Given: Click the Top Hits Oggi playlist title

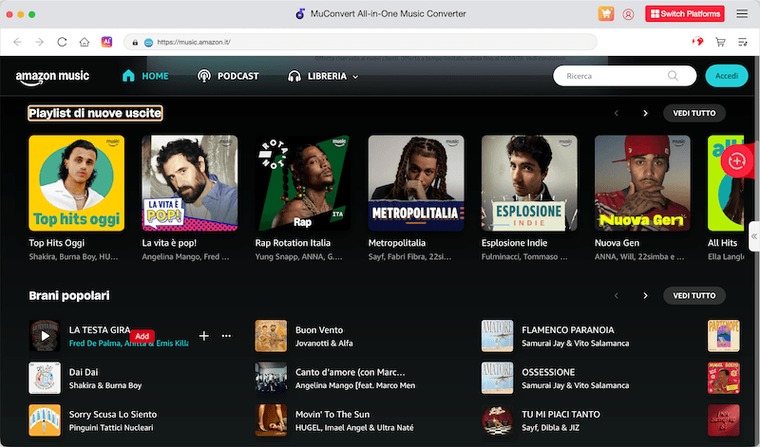Looking at the screenshot, I should (56, 243).
